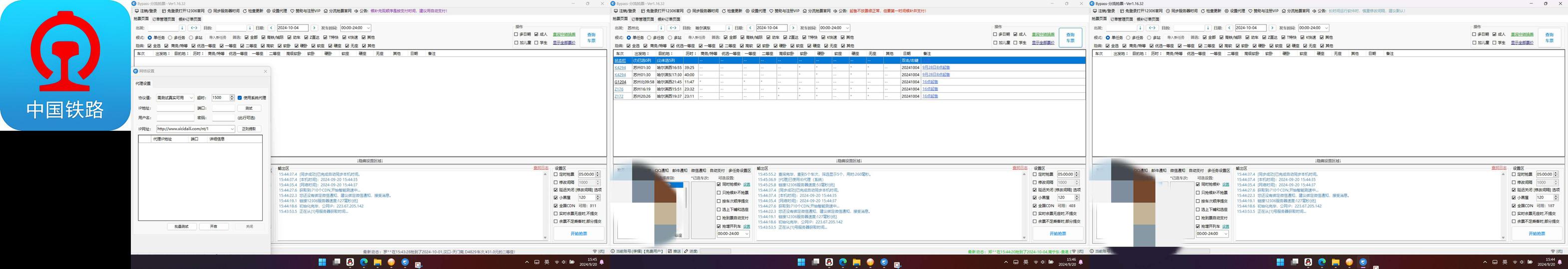Swap stations with <-> button in left window
Image resolution: width=1568 pixels, height=269 pixels.
click(194, 28)
